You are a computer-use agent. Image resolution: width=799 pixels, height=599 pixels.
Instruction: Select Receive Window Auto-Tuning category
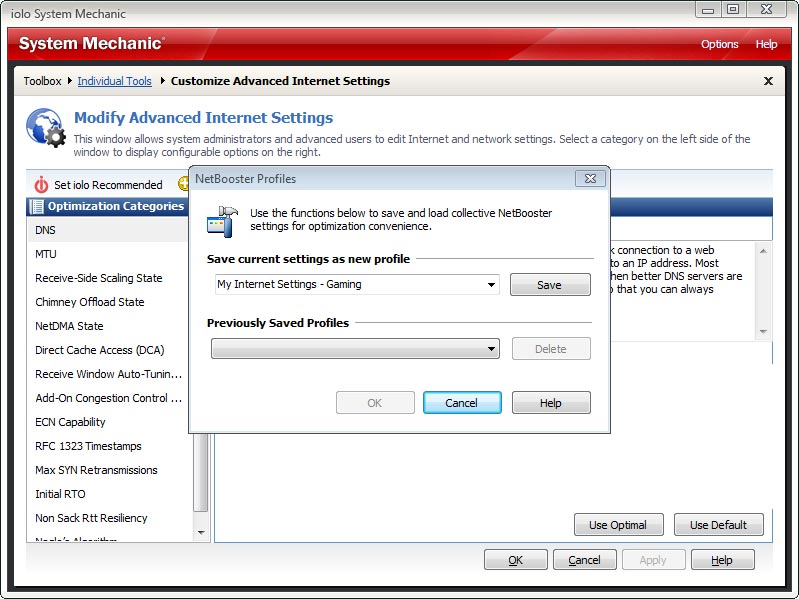click(108, 374)
